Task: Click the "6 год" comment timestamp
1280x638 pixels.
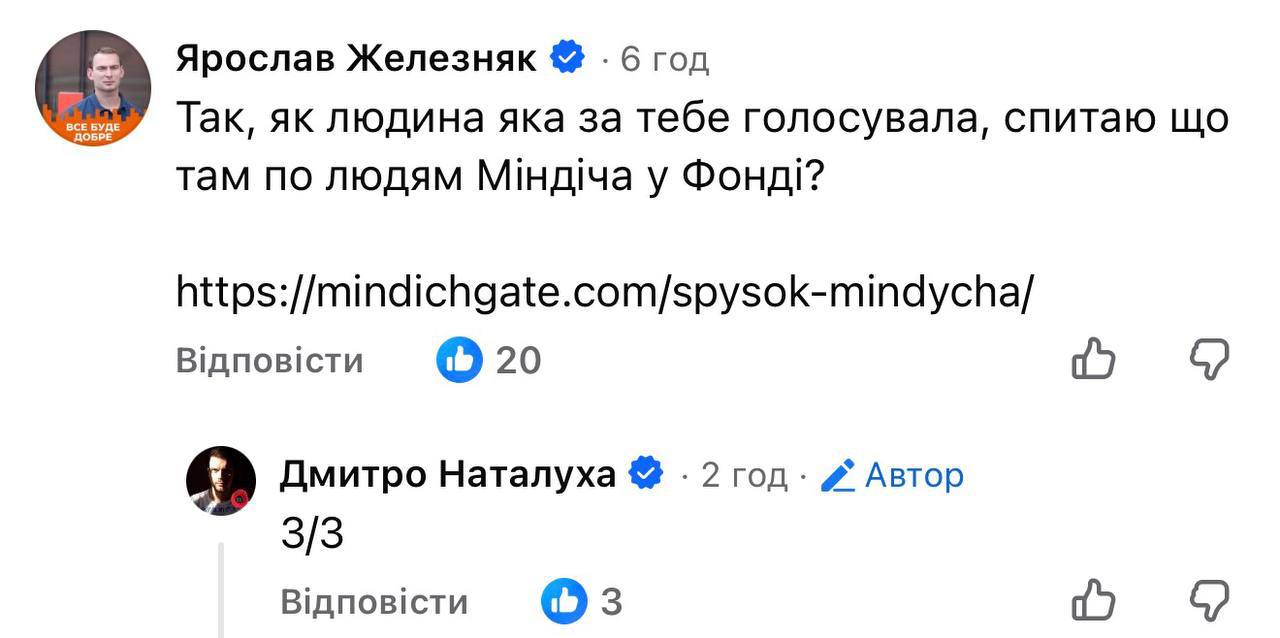Action: pos(665,60)
